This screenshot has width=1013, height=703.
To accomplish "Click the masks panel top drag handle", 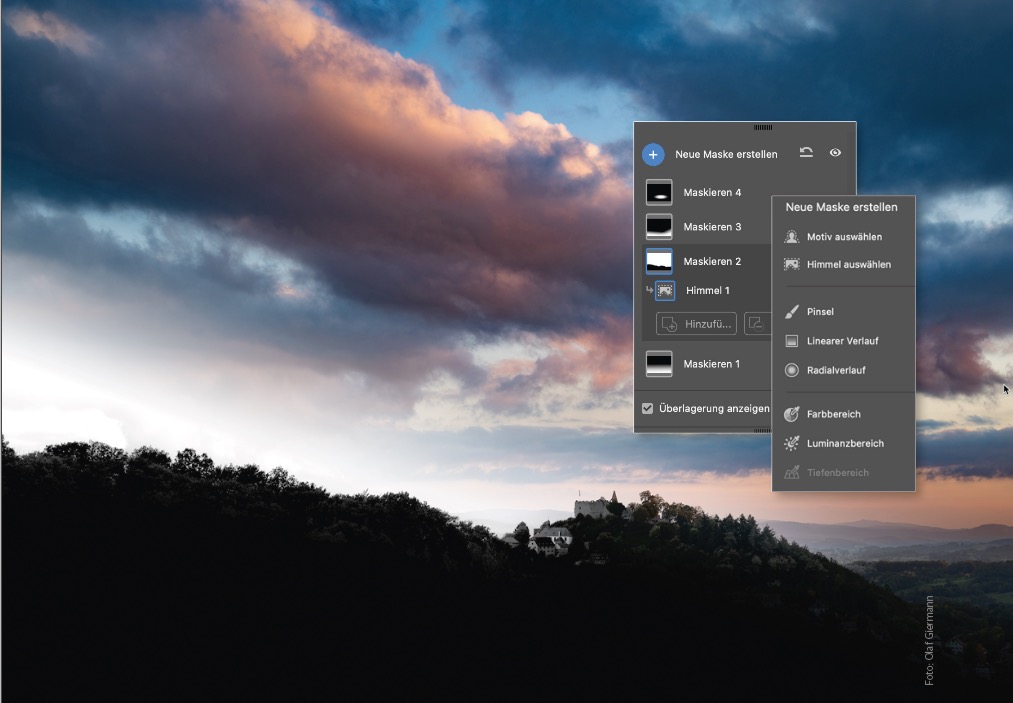I will pyautogui.click(x=763, y=127).
